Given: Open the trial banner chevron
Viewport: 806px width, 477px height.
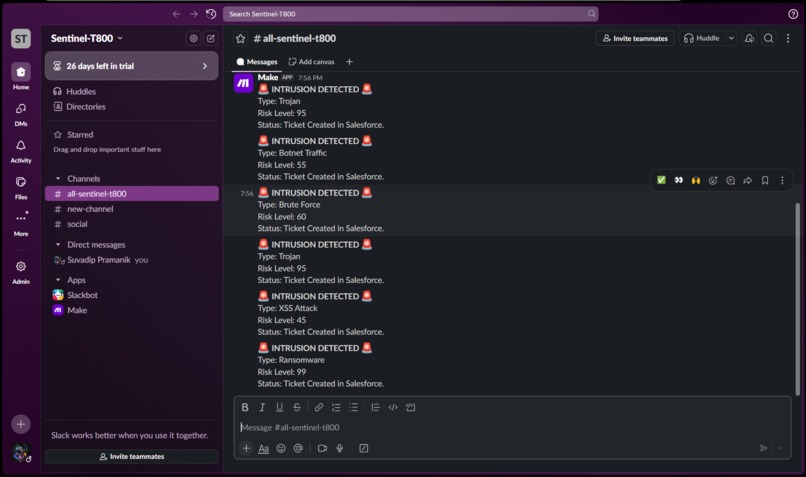Looking at the screenshot, I should 205,66.
